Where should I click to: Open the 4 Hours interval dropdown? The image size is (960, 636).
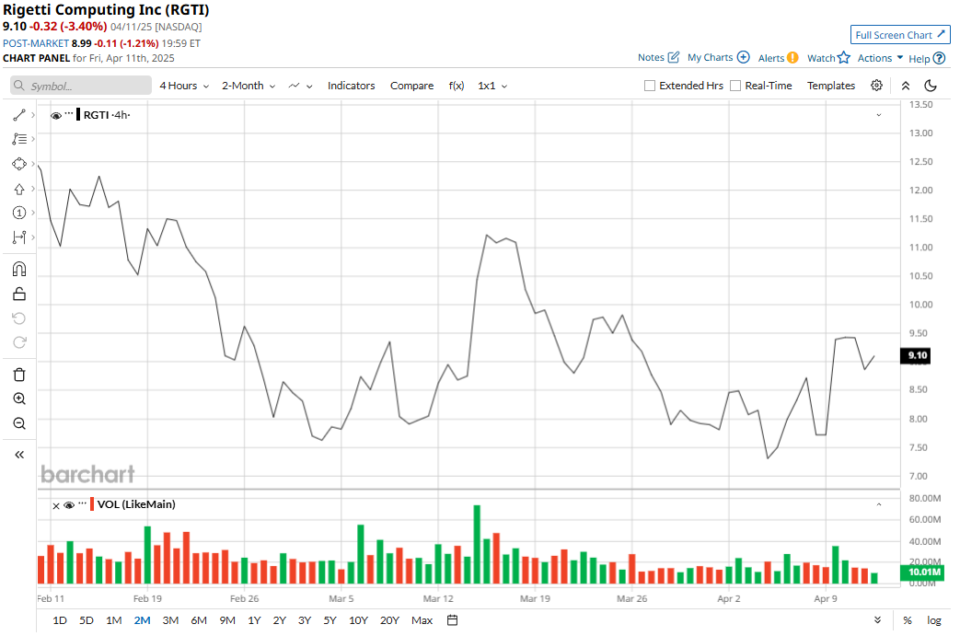[184, 86]
